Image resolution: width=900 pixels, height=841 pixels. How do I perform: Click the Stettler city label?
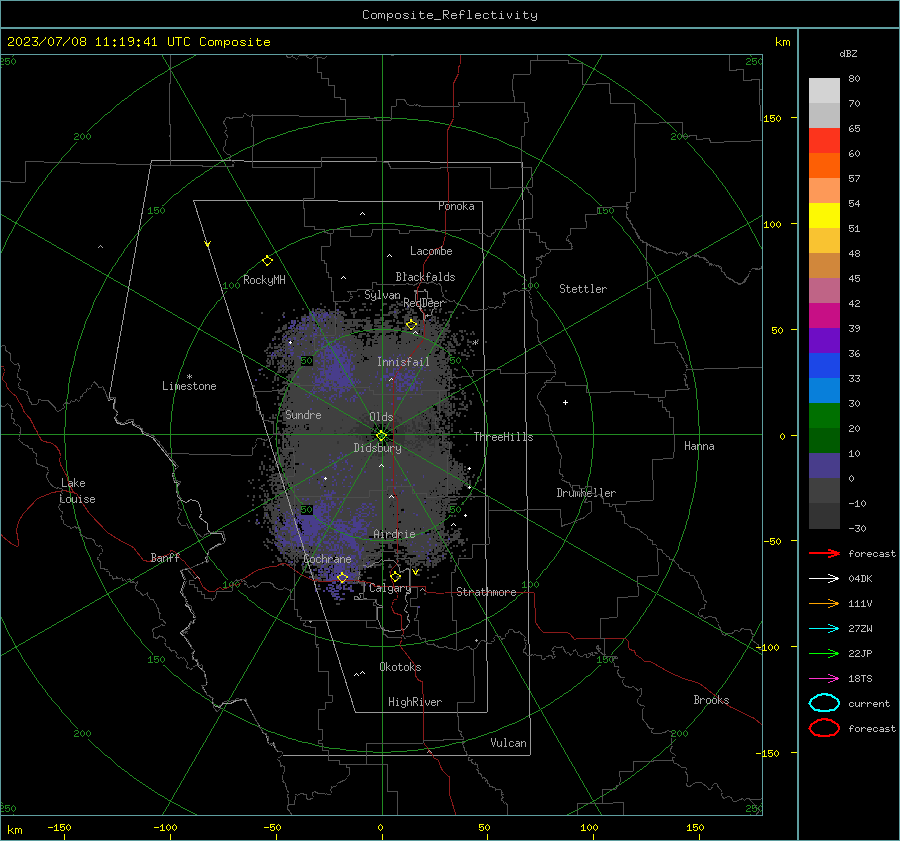(x=583, y=289)
